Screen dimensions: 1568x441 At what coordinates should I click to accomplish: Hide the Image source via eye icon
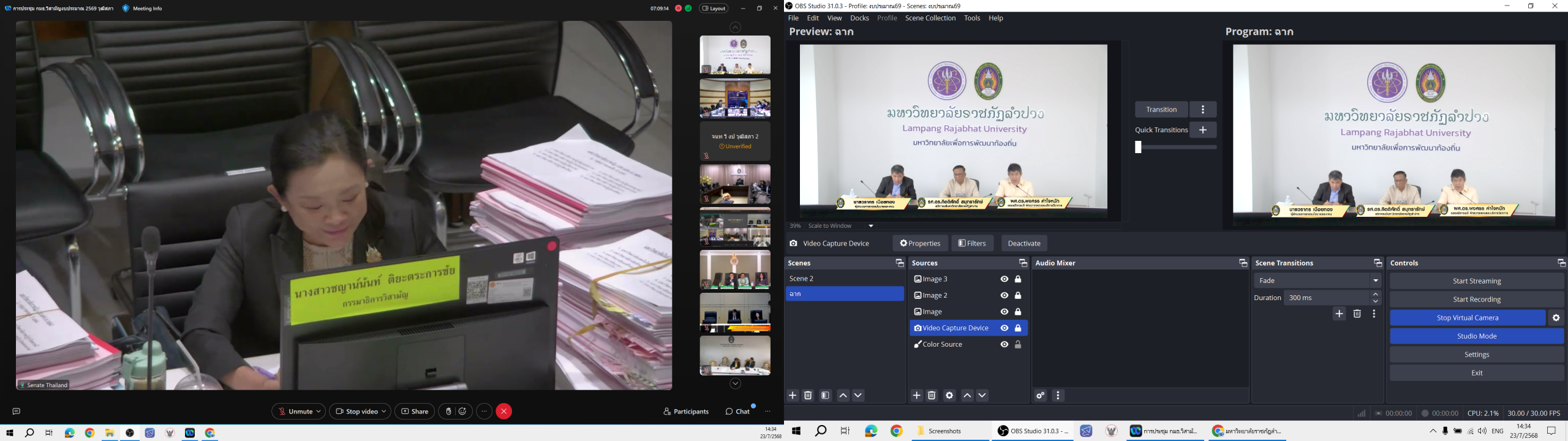pos(1005,312)
